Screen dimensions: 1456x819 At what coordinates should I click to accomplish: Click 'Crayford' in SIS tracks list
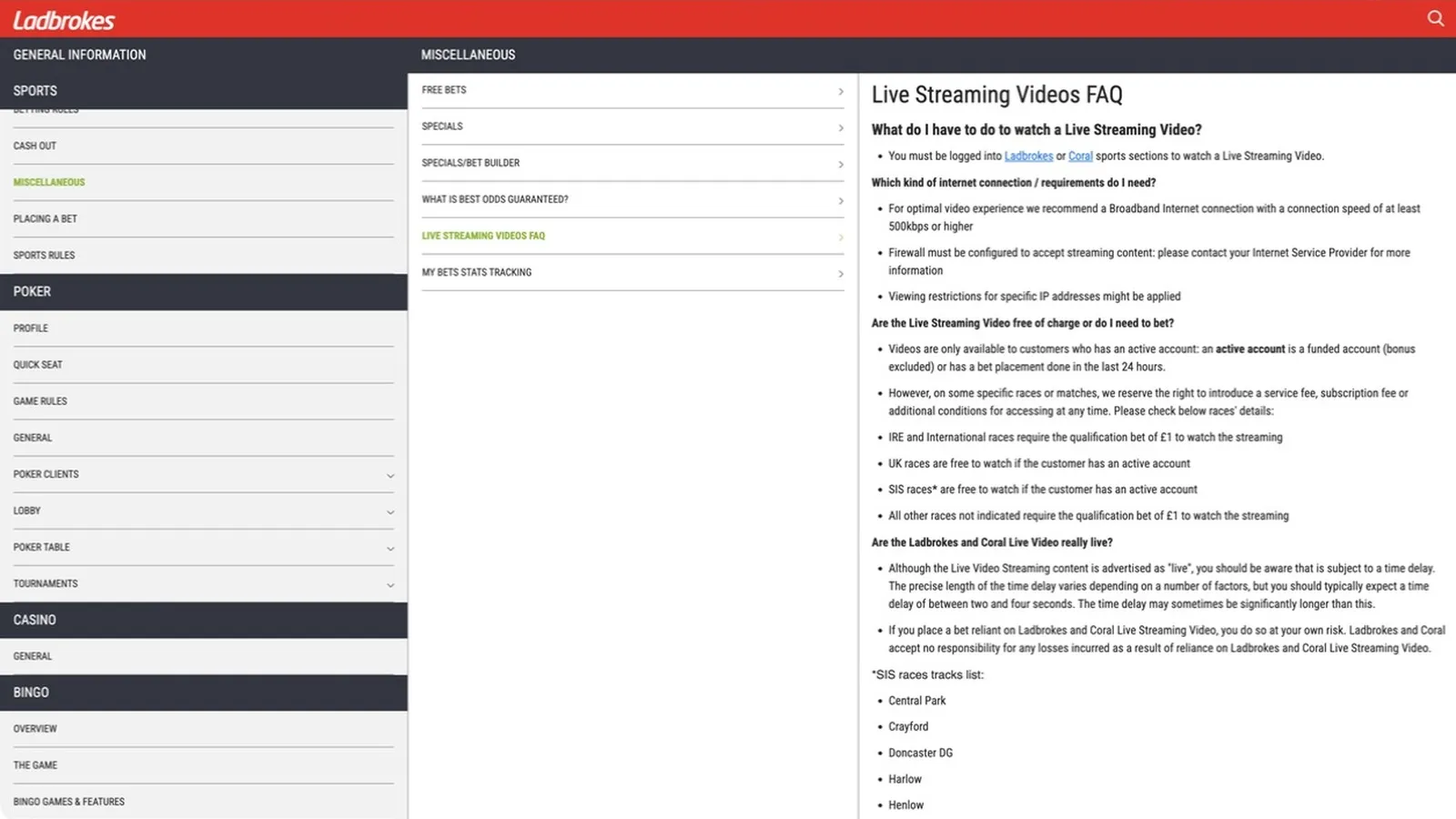tap(908, 726)
